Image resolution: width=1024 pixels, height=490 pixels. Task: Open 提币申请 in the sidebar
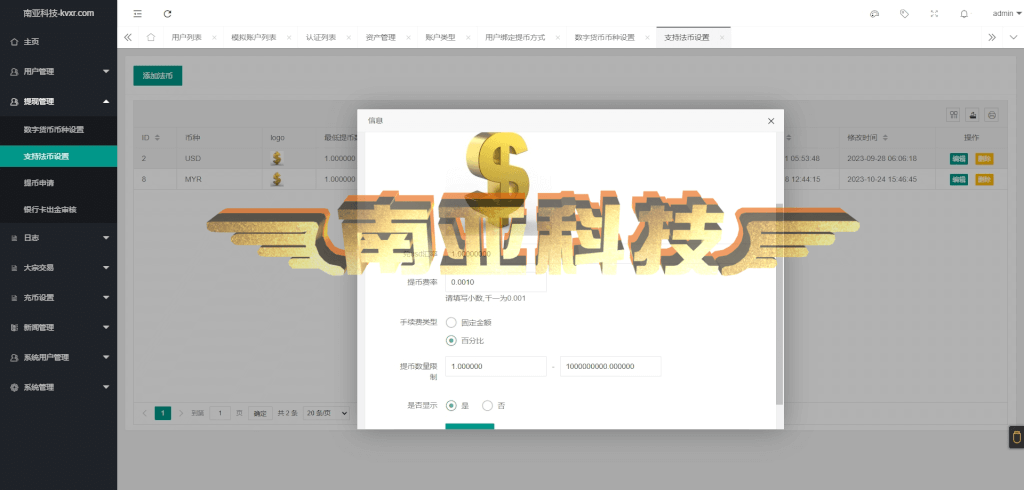(x=59, y=183)
